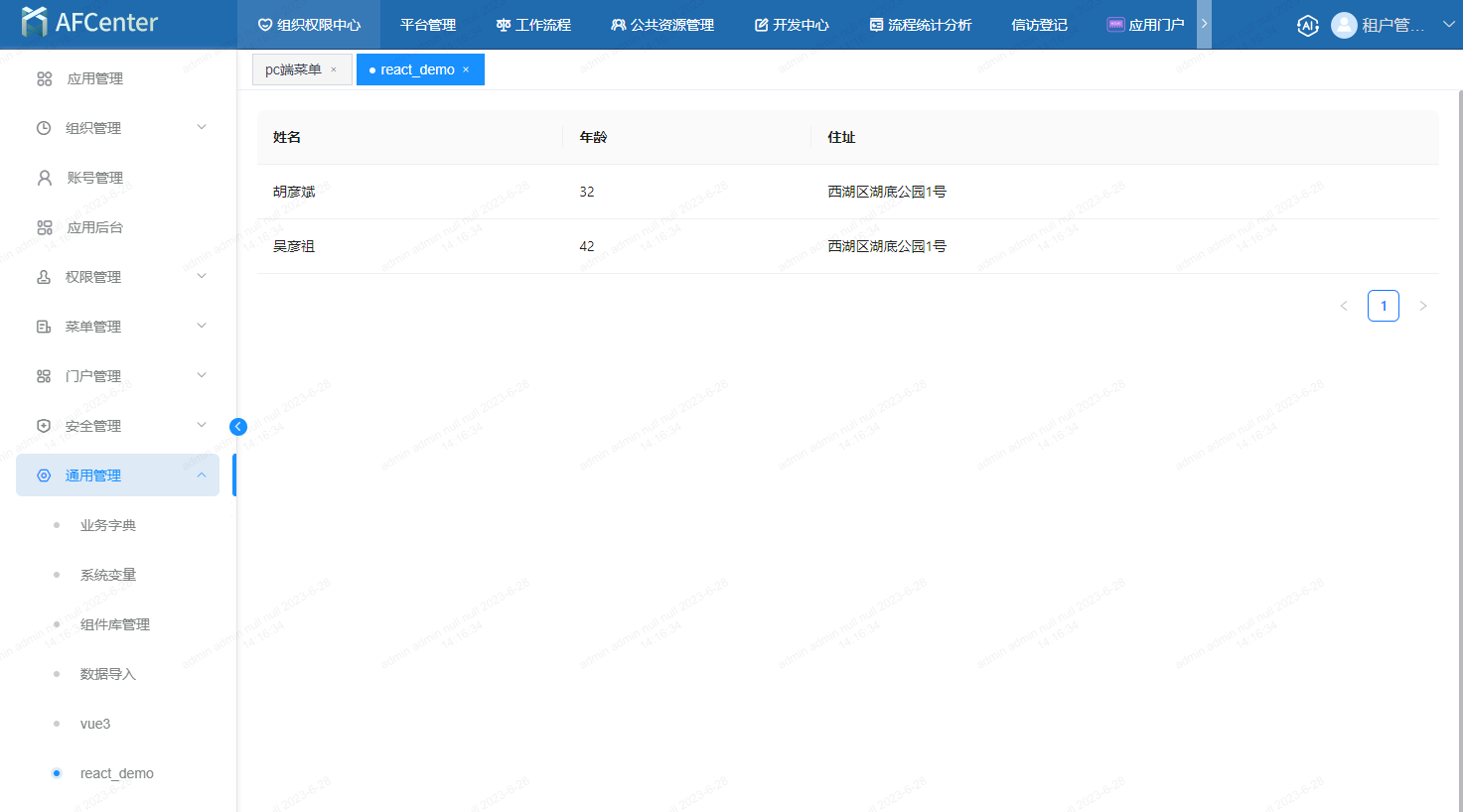This screenshot has width=1463, height=812.
Task: Close the react_demo tab
Action: 466,69
